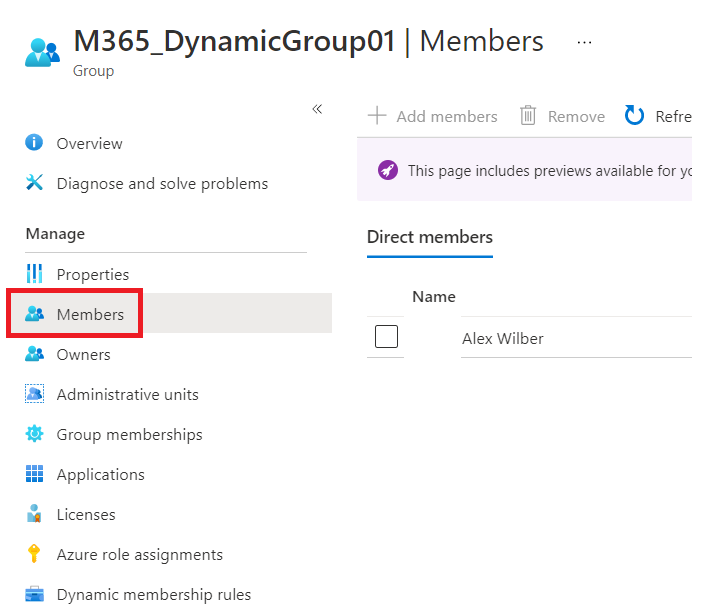The width and height of the screenshot is (704, 615).
Task: Click the Diagnose wrench icon
Action: tap(34, 182)
